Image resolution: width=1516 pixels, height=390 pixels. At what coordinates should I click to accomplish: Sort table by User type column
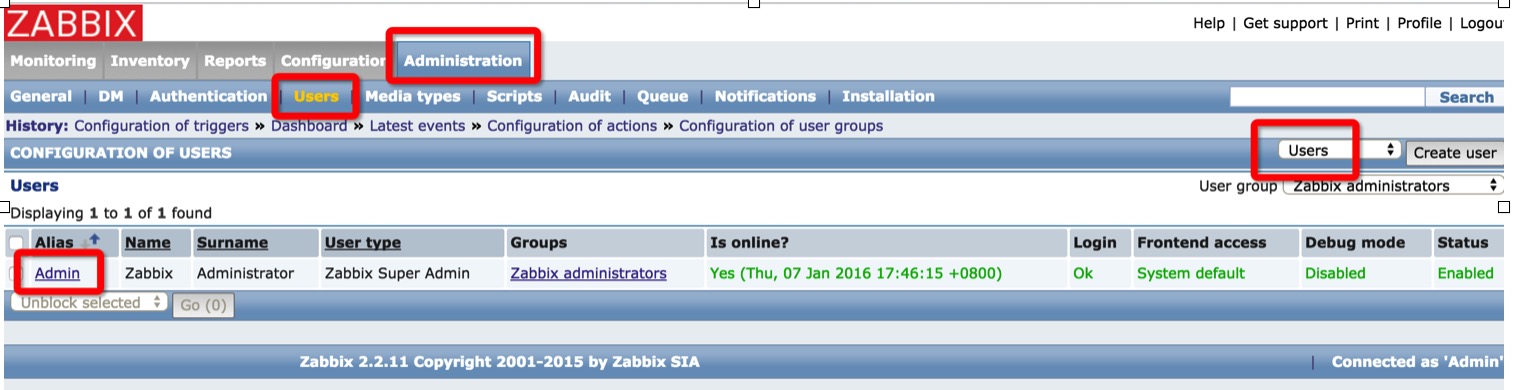click(363, 243)
